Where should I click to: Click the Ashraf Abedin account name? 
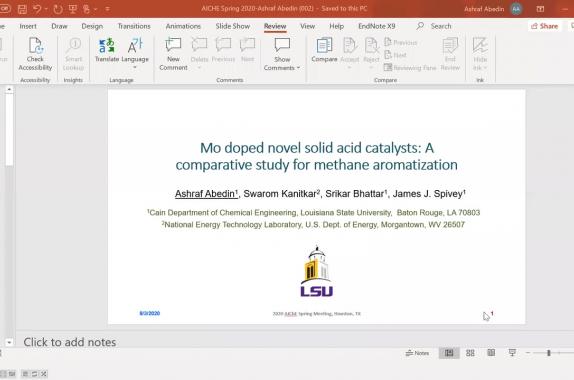pos(484,9)
